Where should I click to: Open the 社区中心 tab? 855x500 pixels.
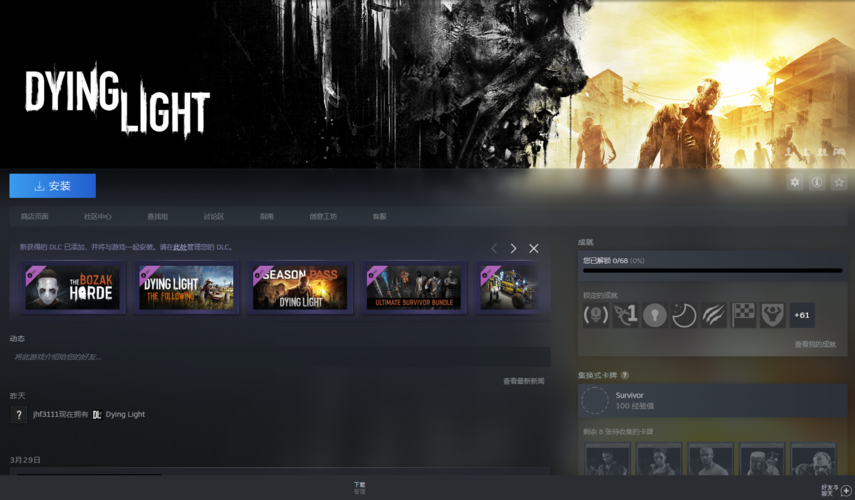(x=98, y=216)
